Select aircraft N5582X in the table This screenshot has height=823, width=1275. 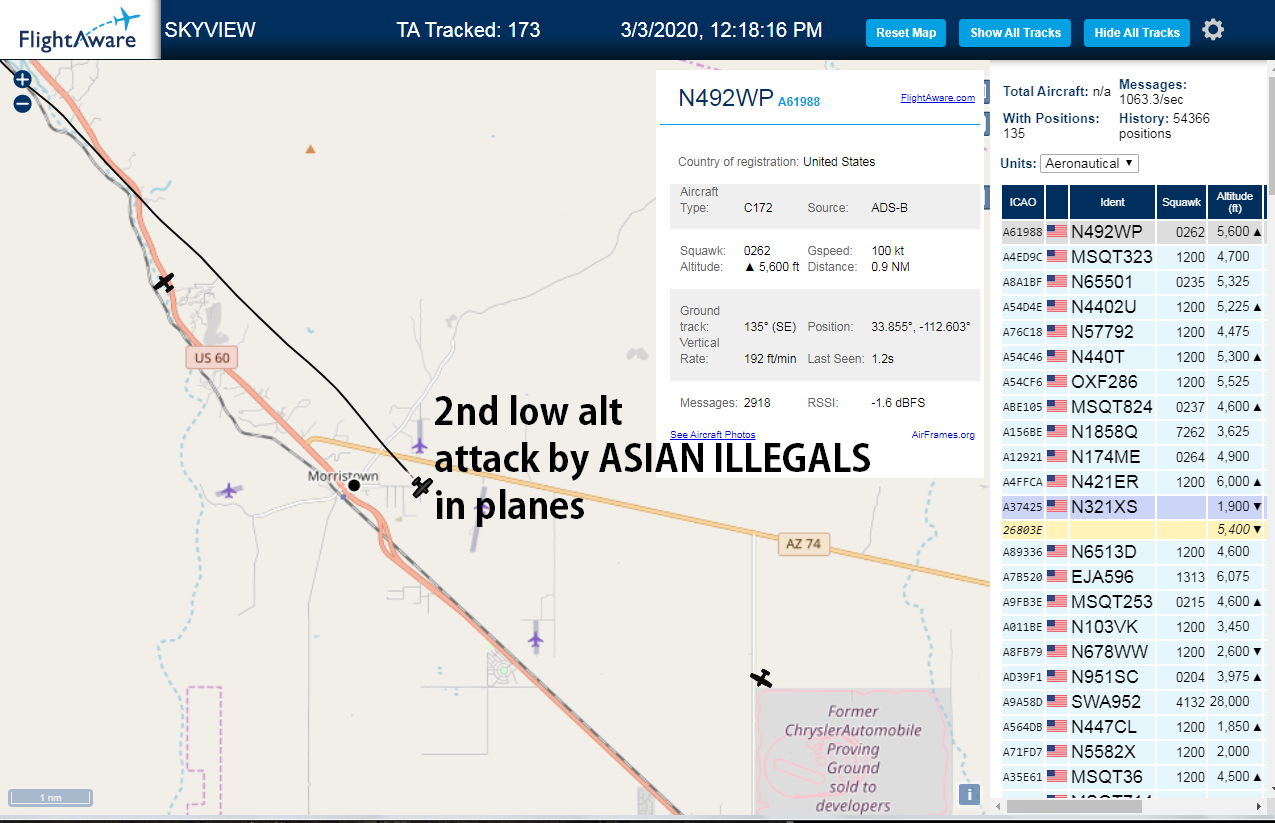[1133, 752]
